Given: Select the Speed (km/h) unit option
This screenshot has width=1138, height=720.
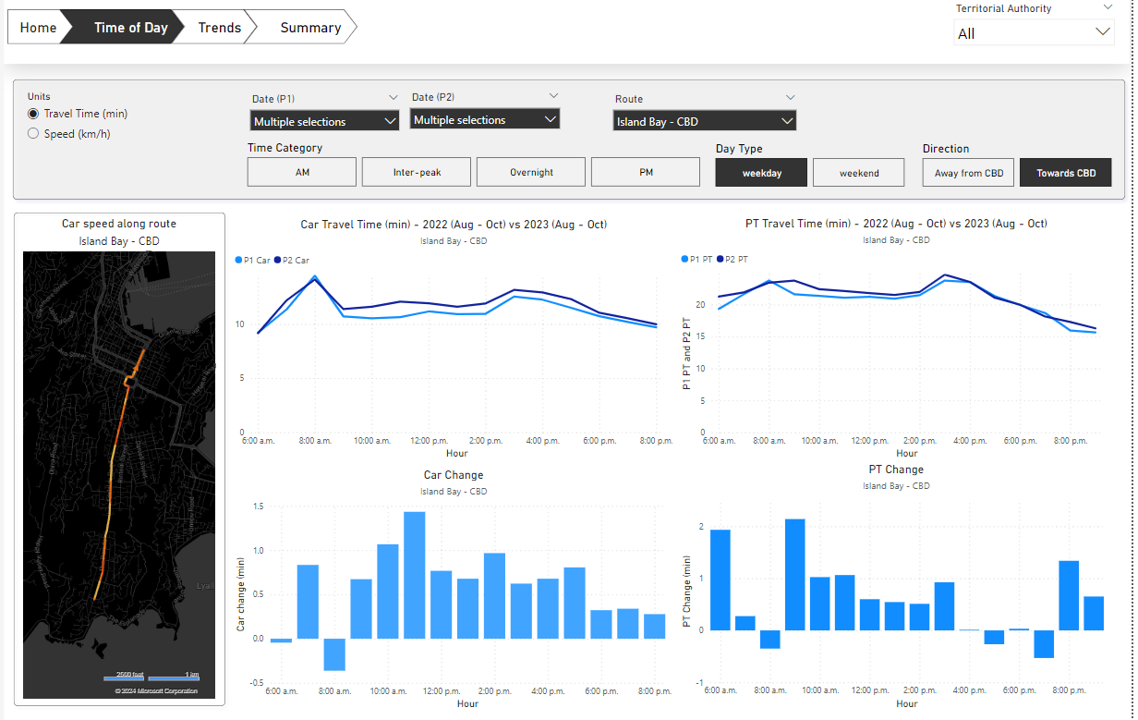Looking at the screenshot, I should [34, 134].
